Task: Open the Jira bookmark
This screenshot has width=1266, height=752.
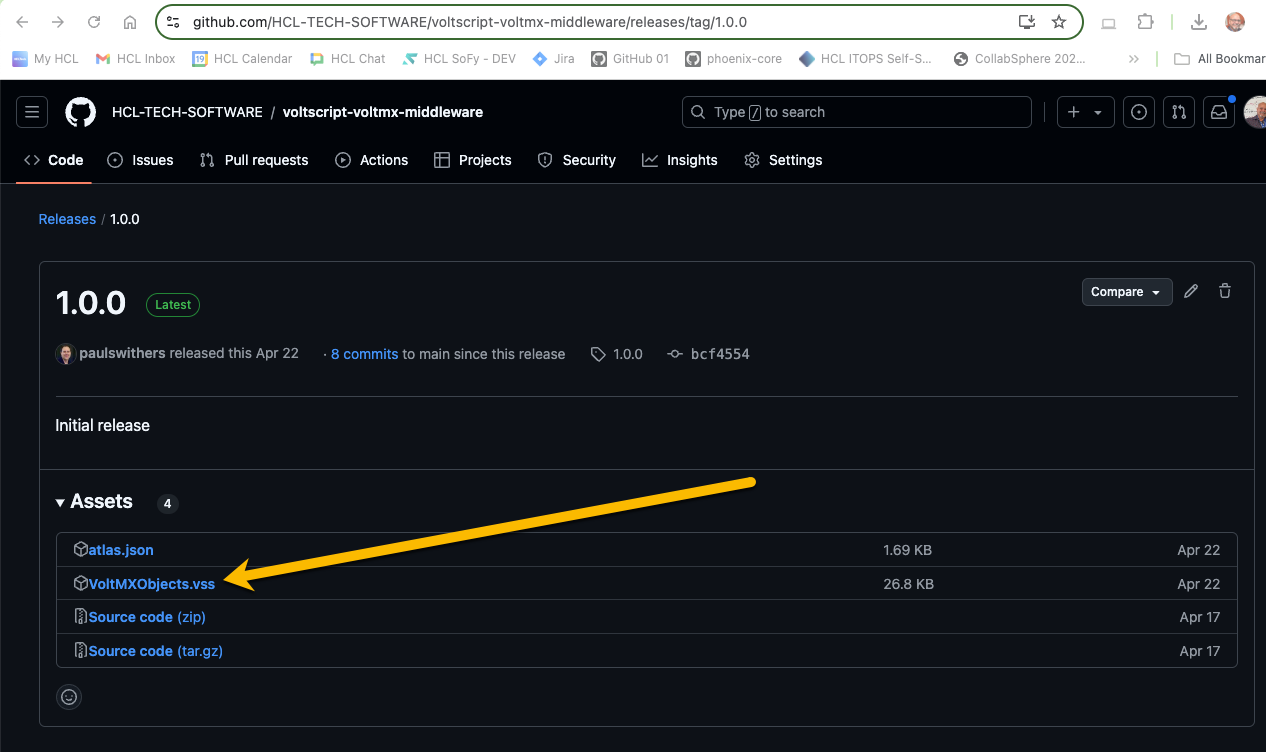Action: tap(554, 59)
